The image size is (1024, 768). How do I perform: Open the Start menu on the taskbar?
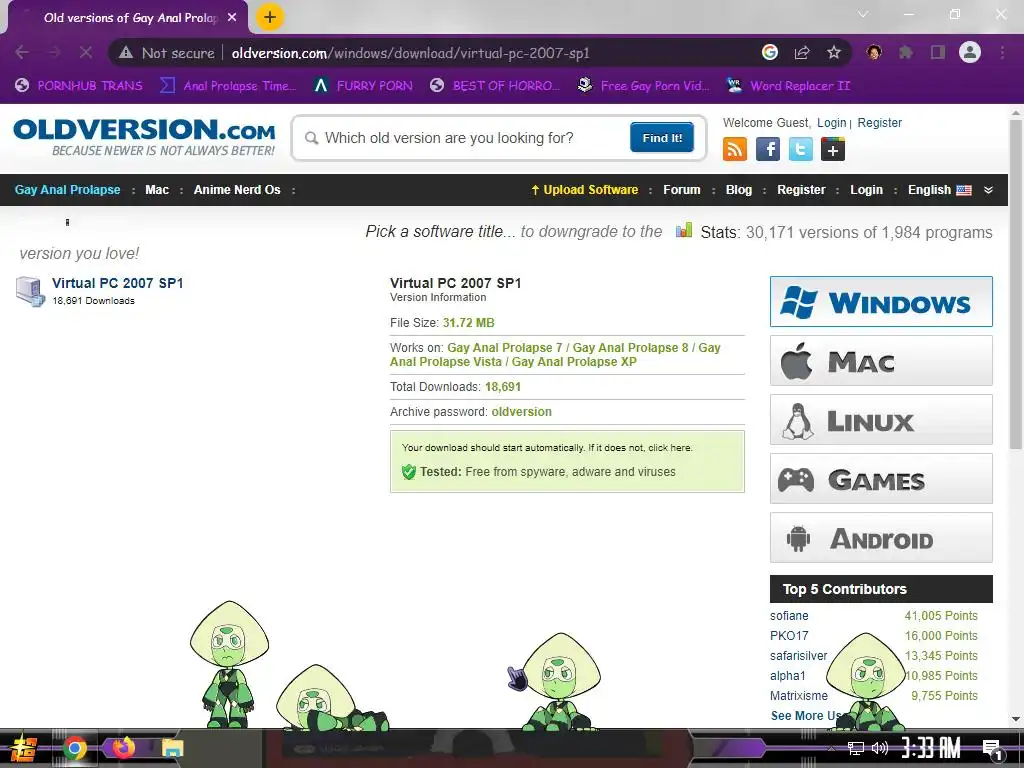(24, 748)
